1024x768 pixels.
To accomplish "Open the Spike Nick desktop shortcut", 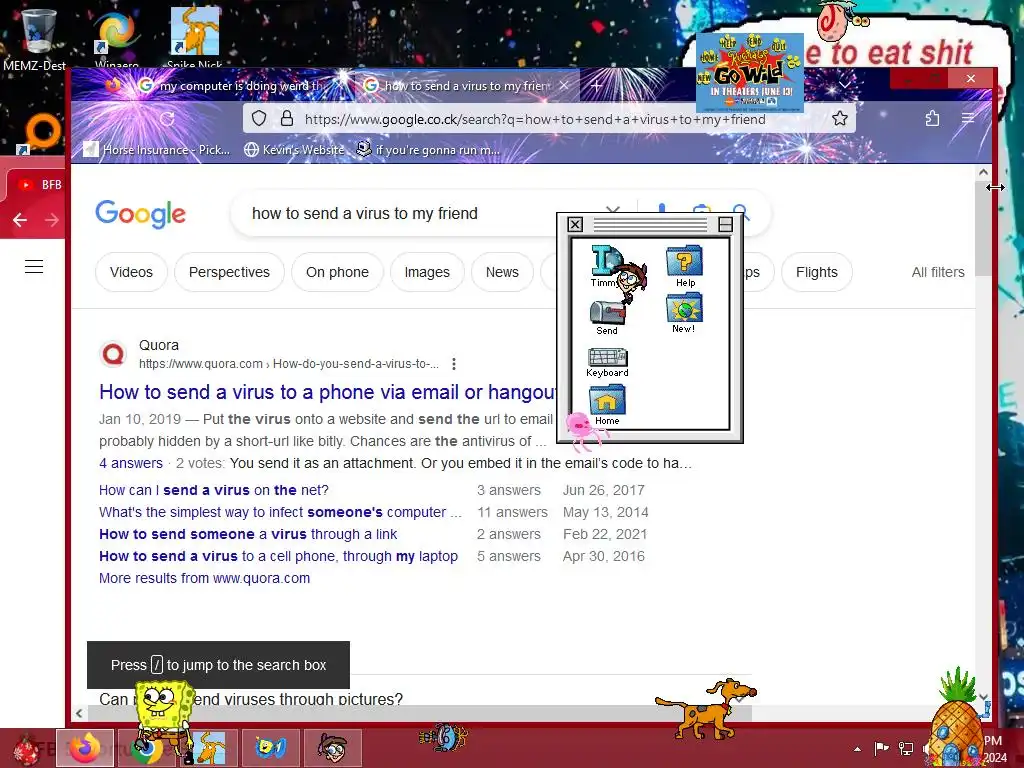I will click(195, 38).
